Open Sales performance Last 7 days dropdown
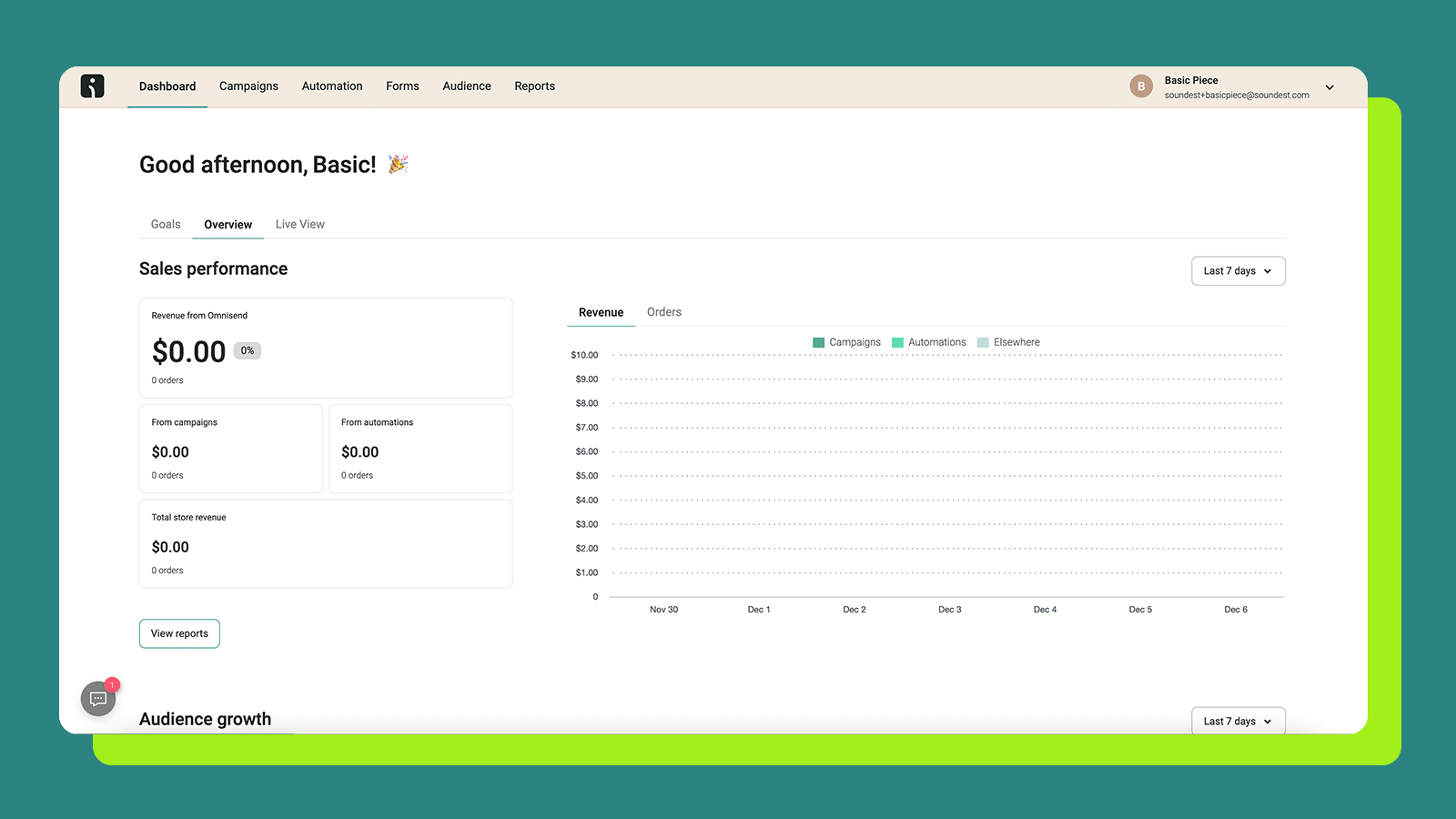 [x=1238, y=271]
